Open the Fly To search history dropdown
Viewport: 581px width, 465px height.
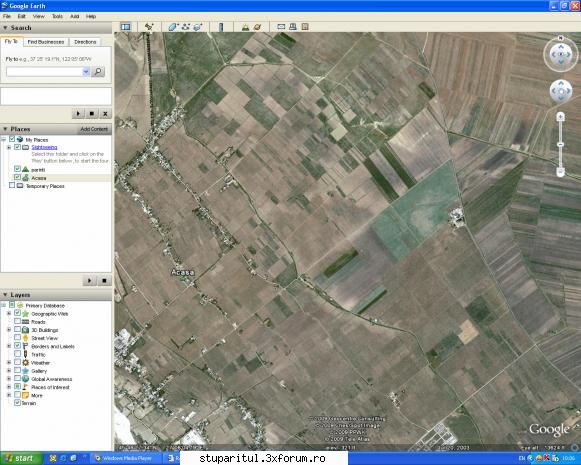pos(86,72)
